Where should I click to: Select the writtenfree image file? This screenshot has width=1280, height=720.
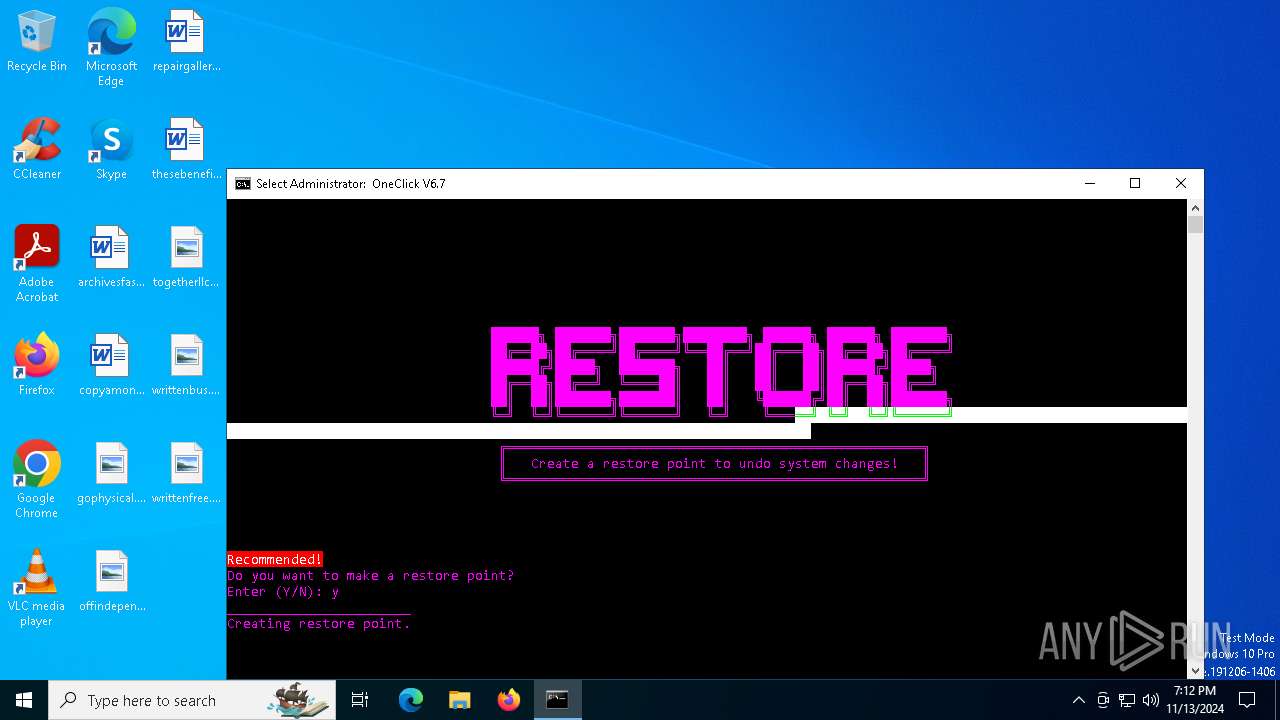(x=186, y=473)
